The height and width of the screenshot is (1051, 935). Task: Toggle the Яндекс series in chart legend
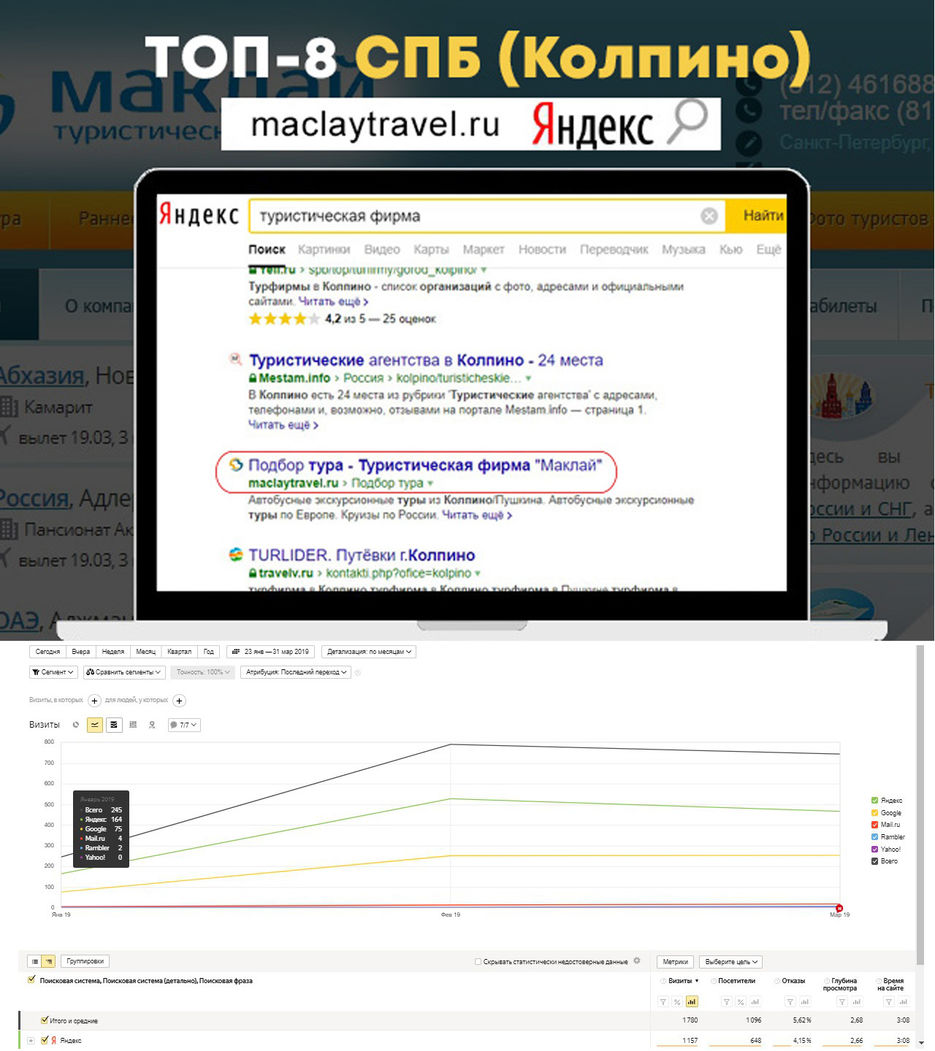874,800
